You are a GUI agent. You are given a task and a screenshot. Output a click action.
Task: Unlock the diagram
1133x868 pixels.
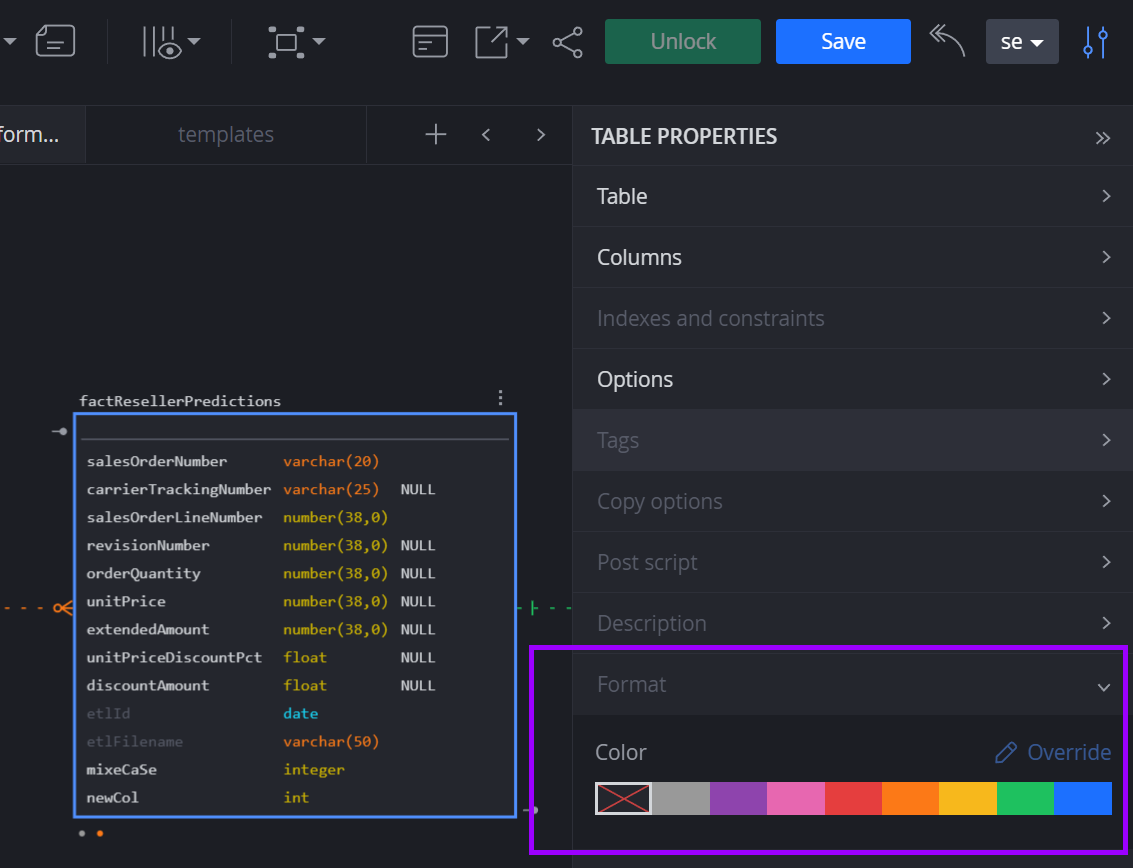click(683, 41)
